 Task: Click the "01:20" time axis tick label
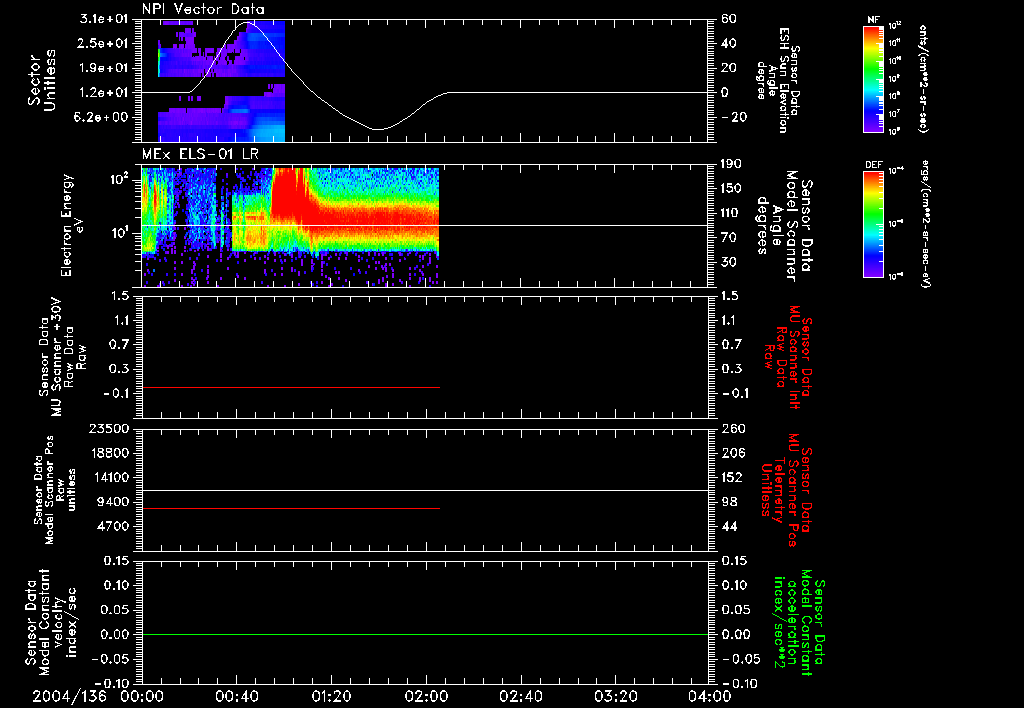[331, 696]
